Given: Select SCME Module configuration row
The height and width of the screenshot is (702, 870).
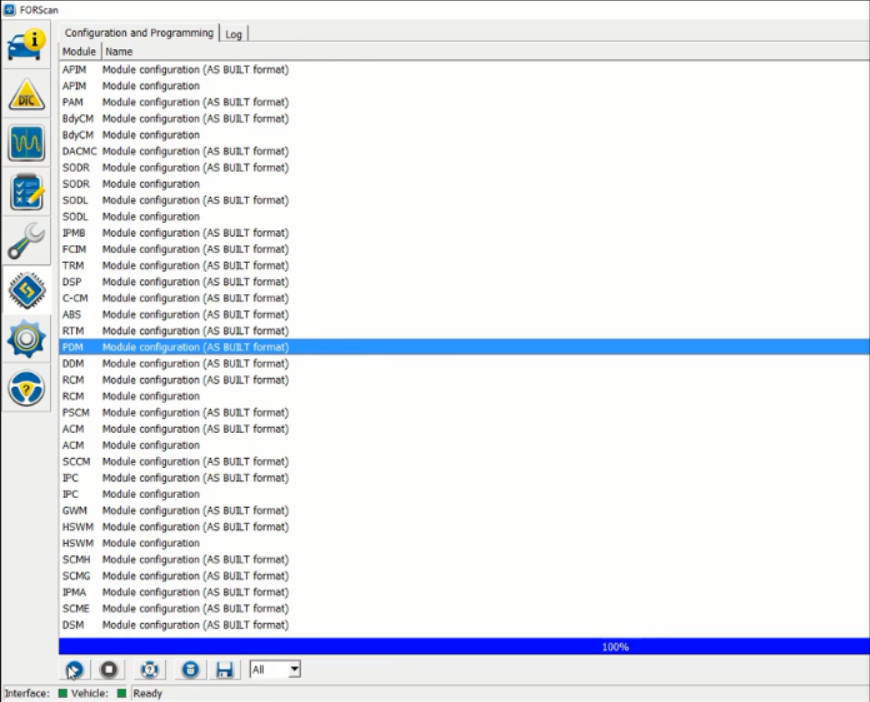Looking at the screenshot, I should pos(464,608).
